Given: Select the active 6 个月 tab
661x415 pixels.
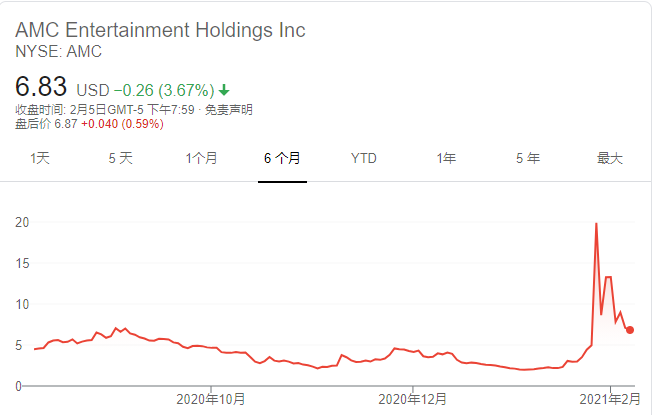Looking at the screenshot, I should pyautogui.click(x=282, y=158).
